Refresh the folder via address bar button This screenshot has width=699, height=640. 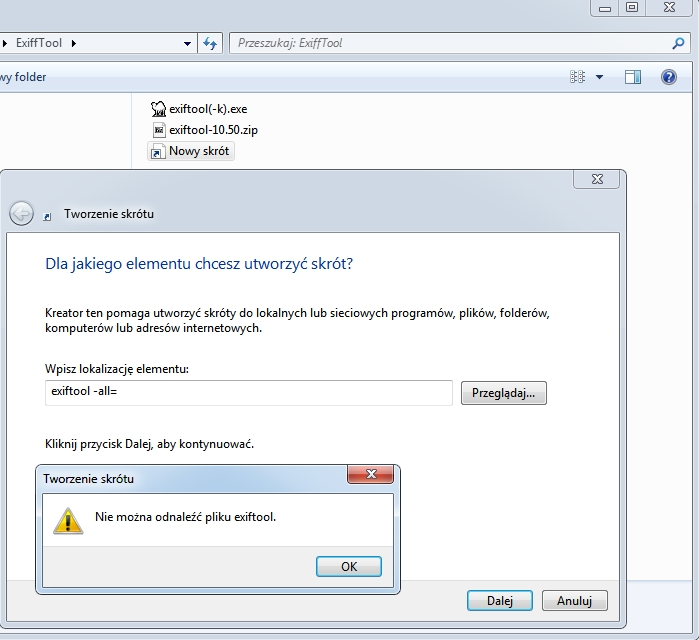[x=210, y=43]
